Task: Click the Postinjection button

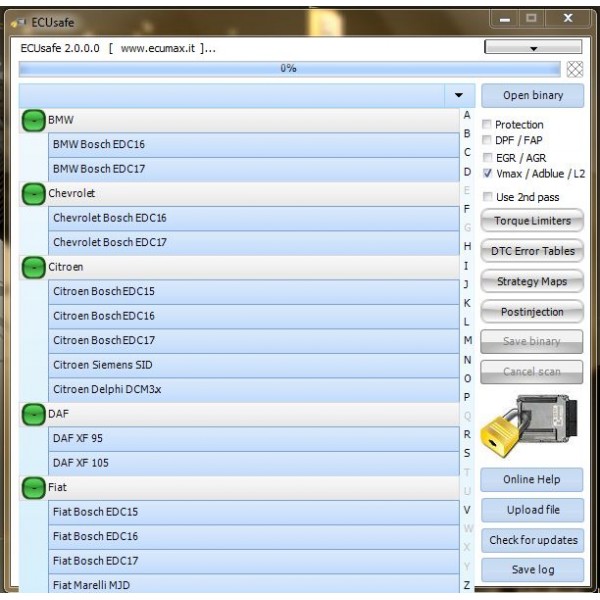Action: (532, 312)
